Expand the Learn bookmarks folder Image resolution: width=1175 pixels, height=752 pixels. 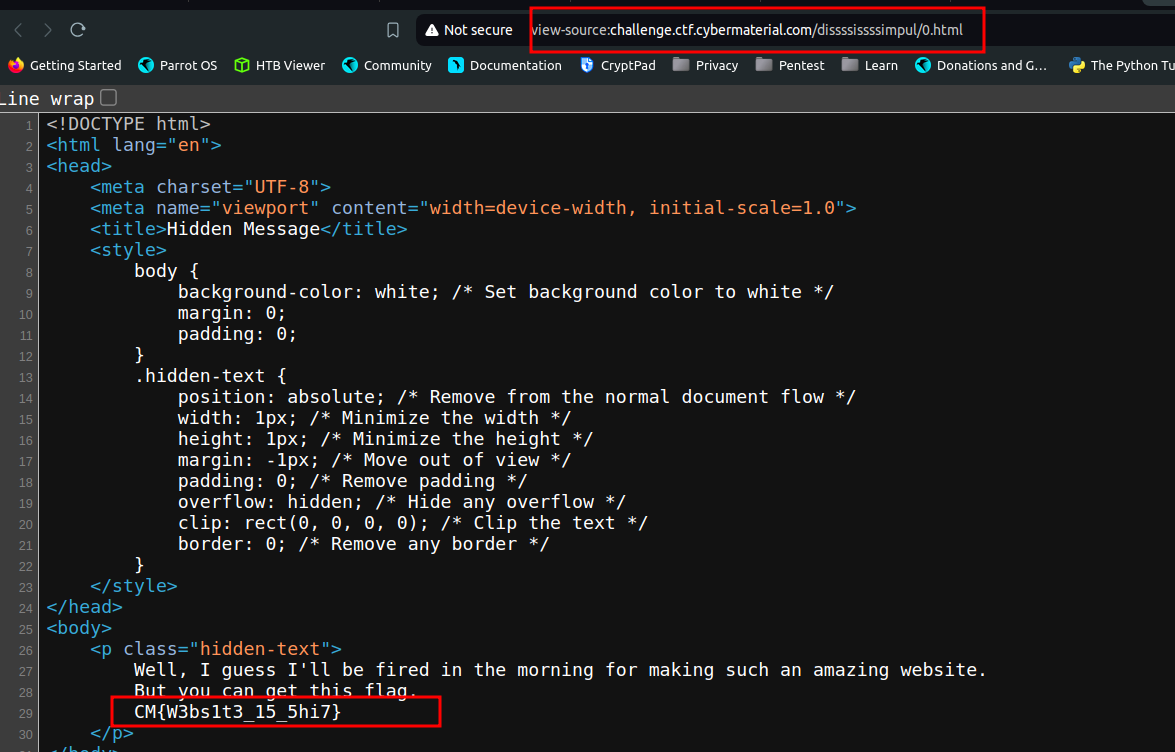[x=870, y=65]
